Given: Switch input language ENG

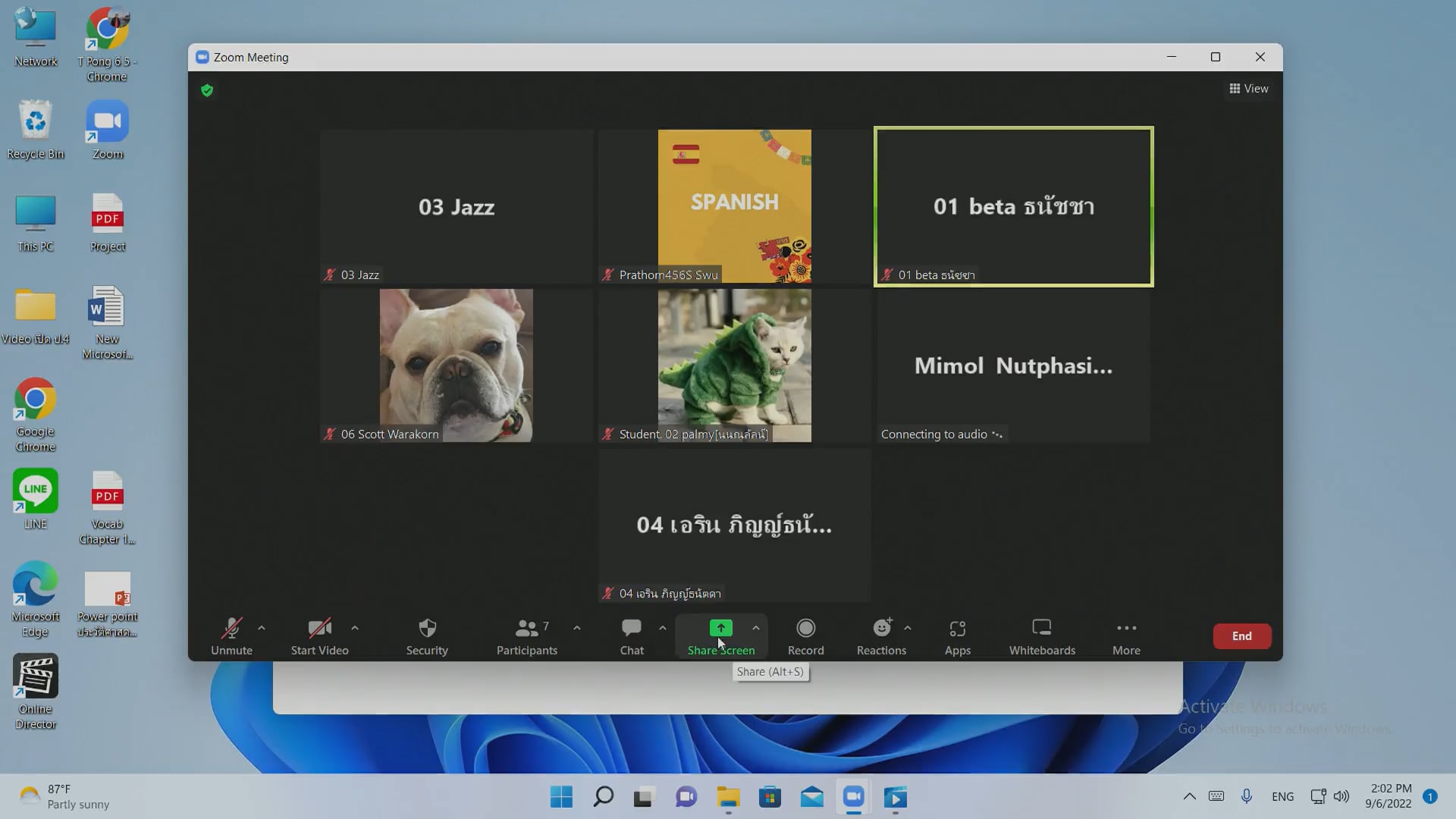Looking at the screenshot, I should [x=1283, y=796].
